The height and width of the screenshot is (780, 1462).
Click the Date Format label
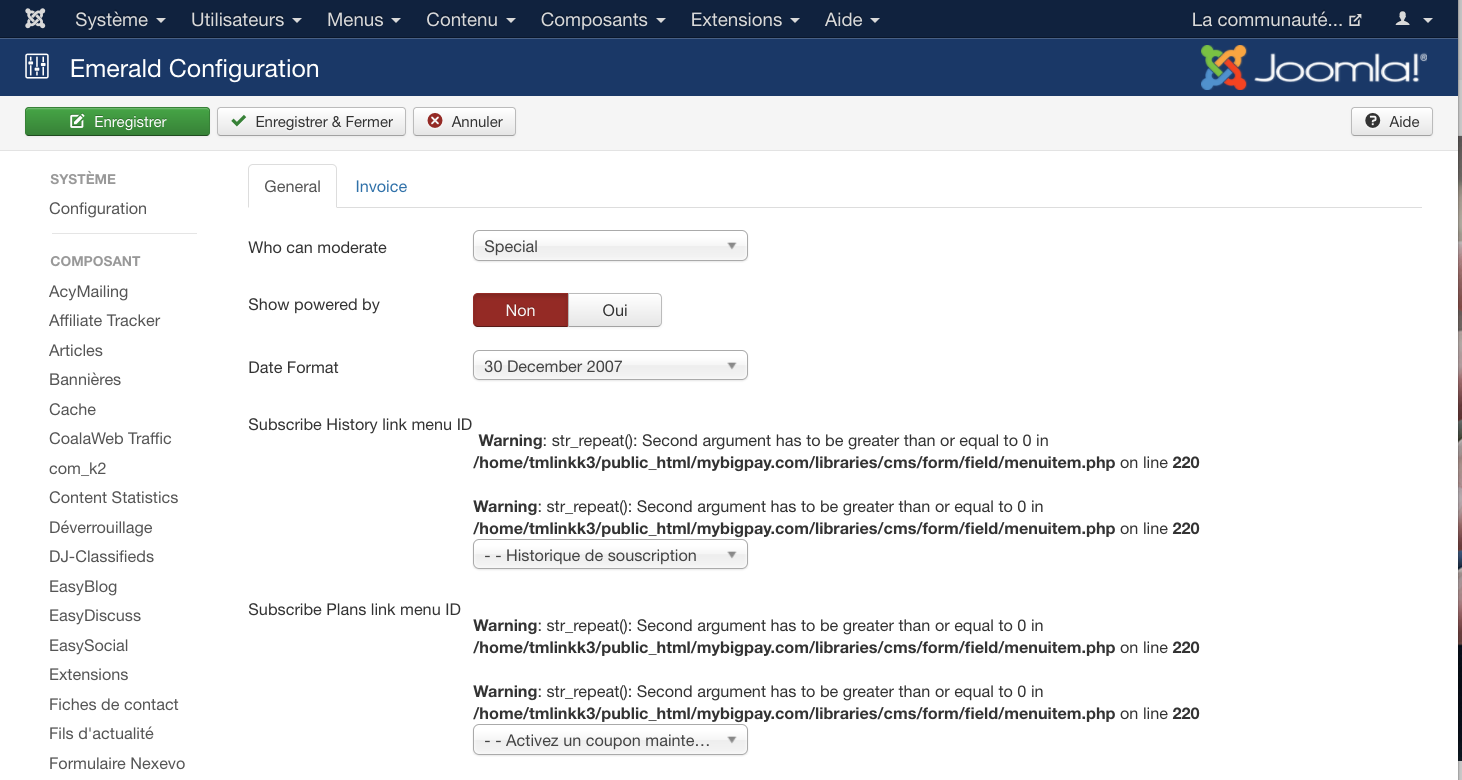(293, 367)
